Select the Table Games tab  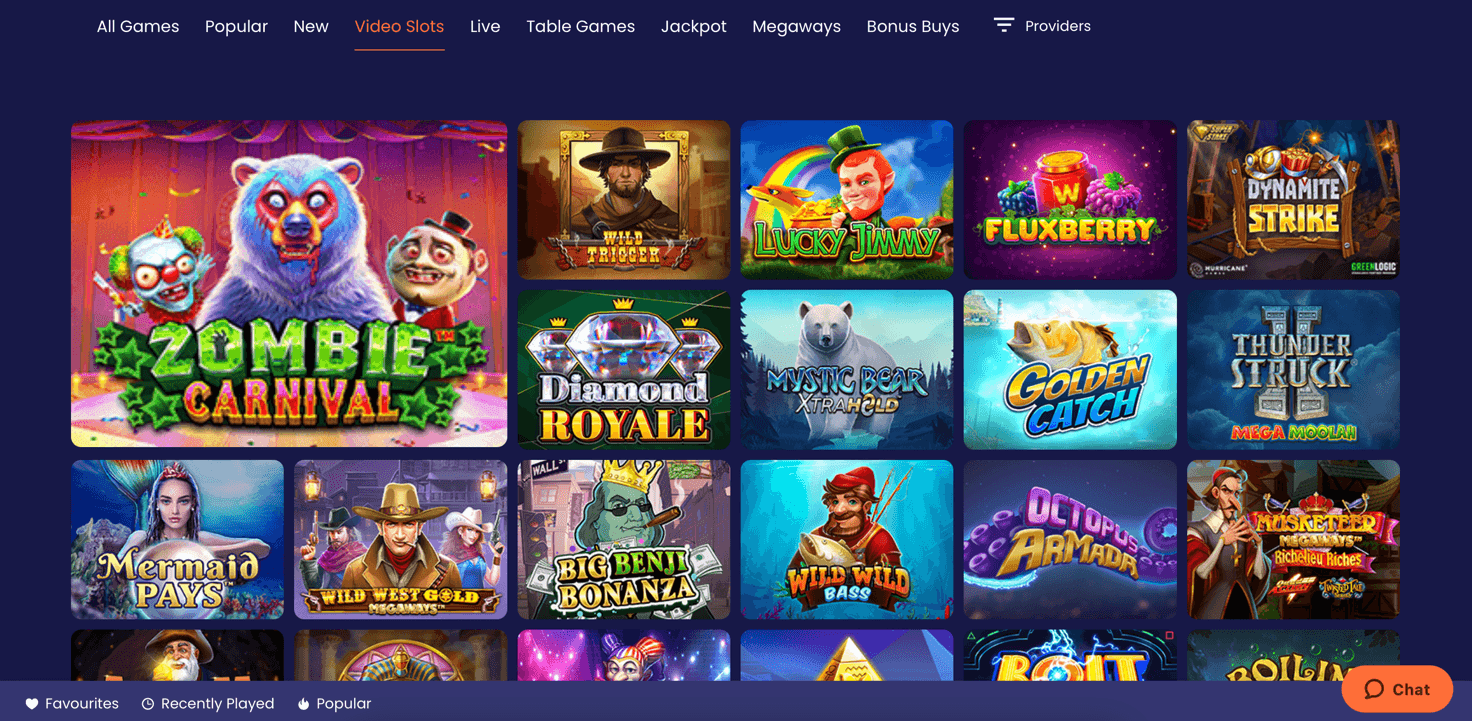pos(581,27)
